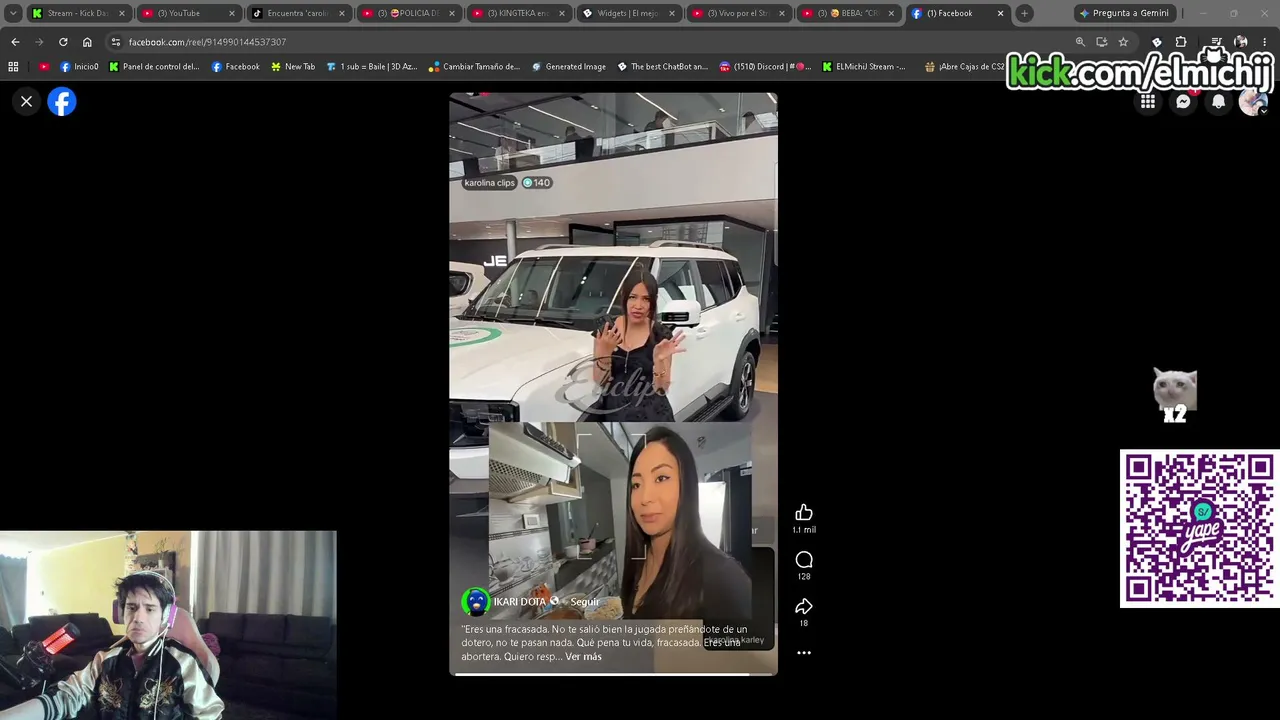The height and width of the screenshot is (720, 1280).
Task: Open the (1510) Discord bookmark
Action: 765,67
